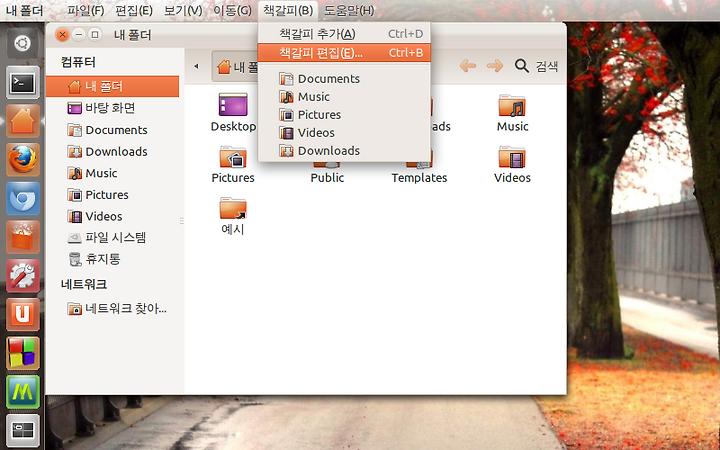Launch Terminal from the dock
The height and width of the screenshot is (450, 720).
tap(22, 83)
